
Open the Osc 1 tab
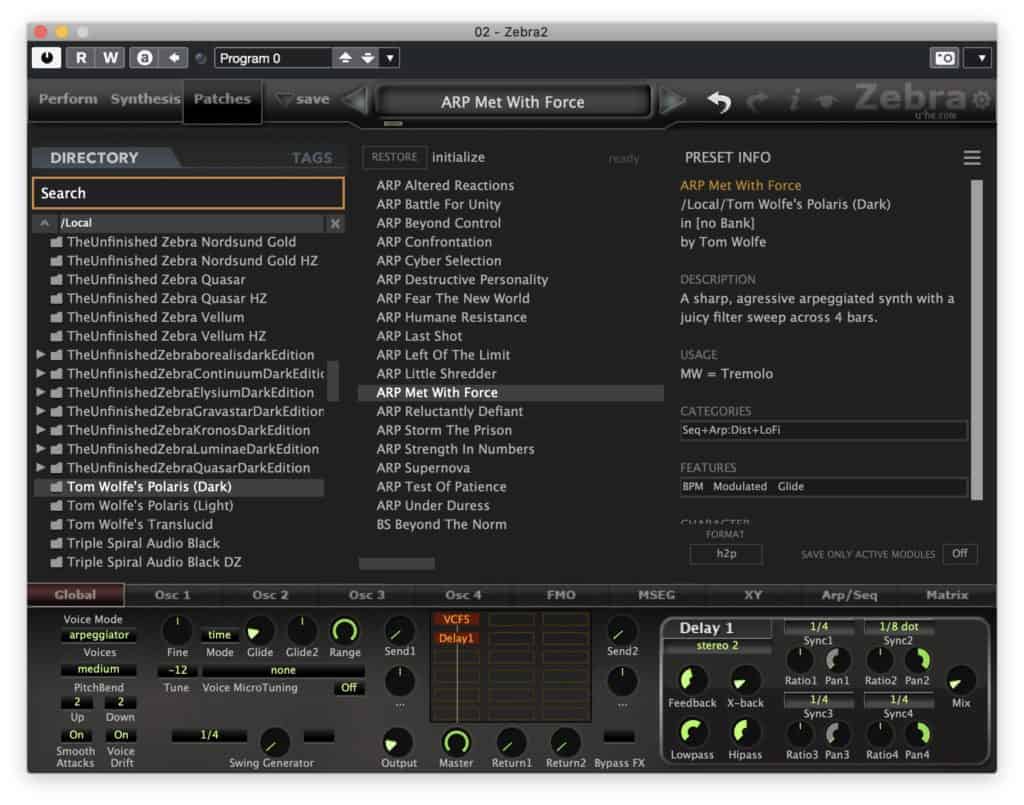pos(172,595)
